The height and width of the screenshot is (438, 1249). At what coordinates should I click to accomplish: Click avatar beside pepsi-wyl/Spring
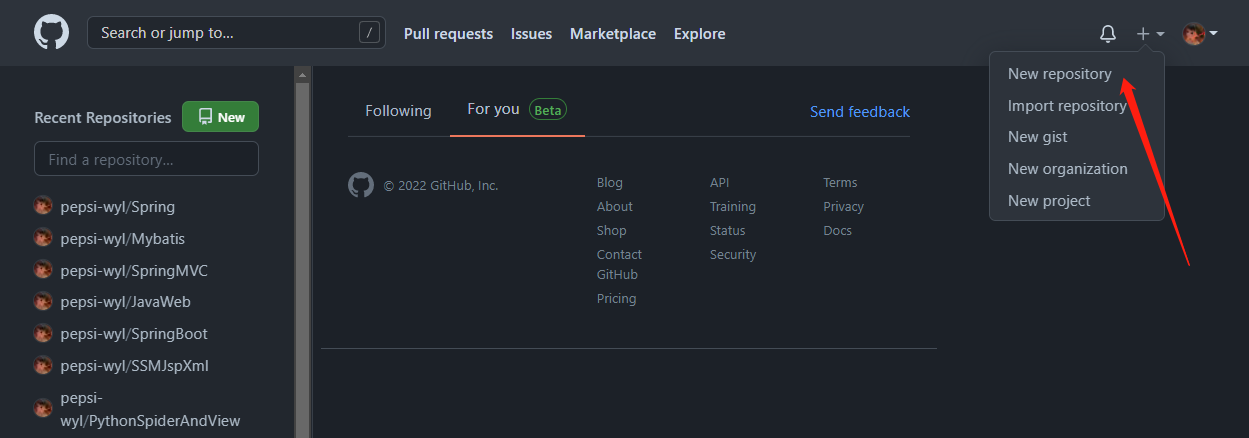(43, 206)
